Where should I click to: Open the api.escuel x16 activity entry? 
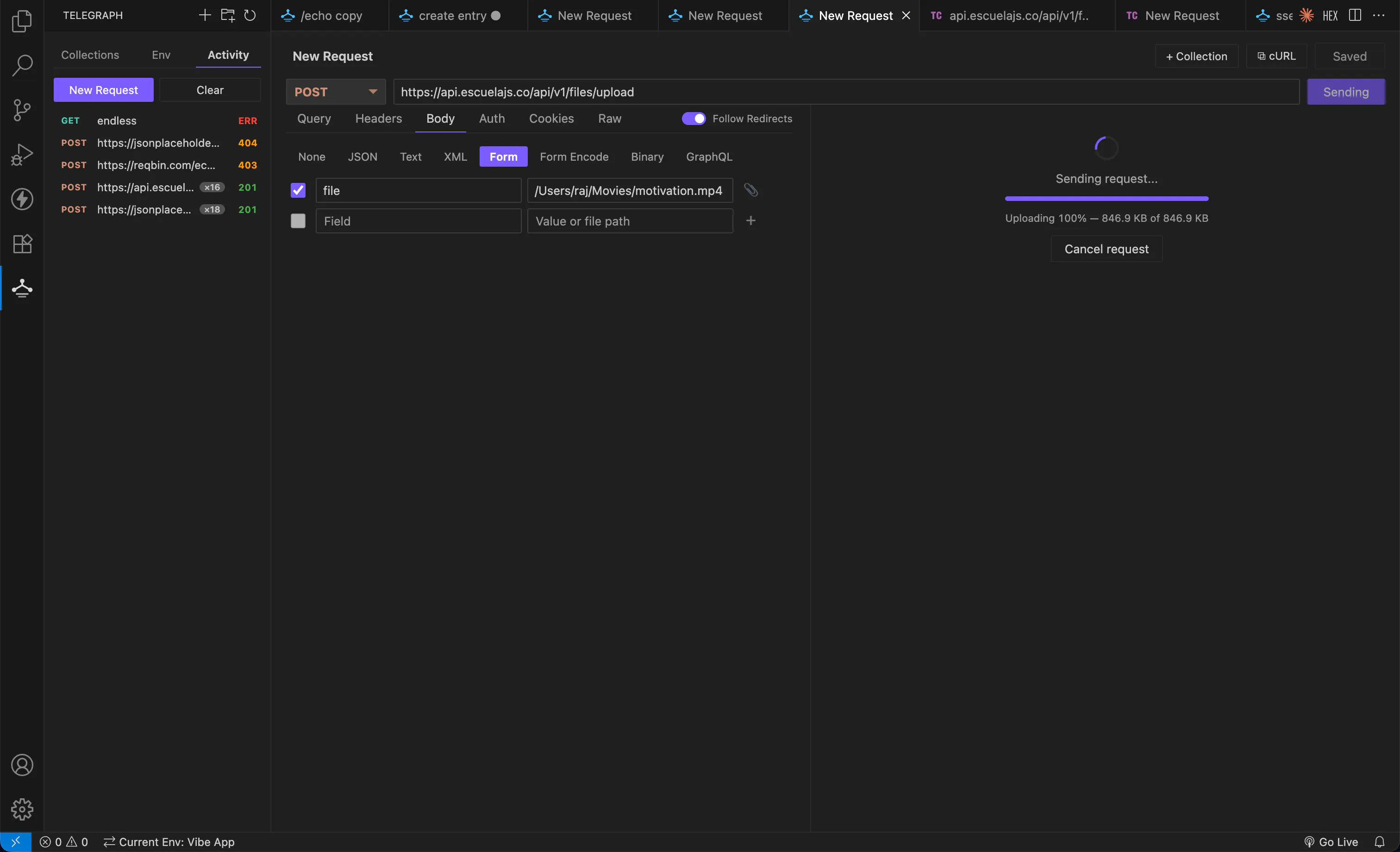tap(158, 187)
